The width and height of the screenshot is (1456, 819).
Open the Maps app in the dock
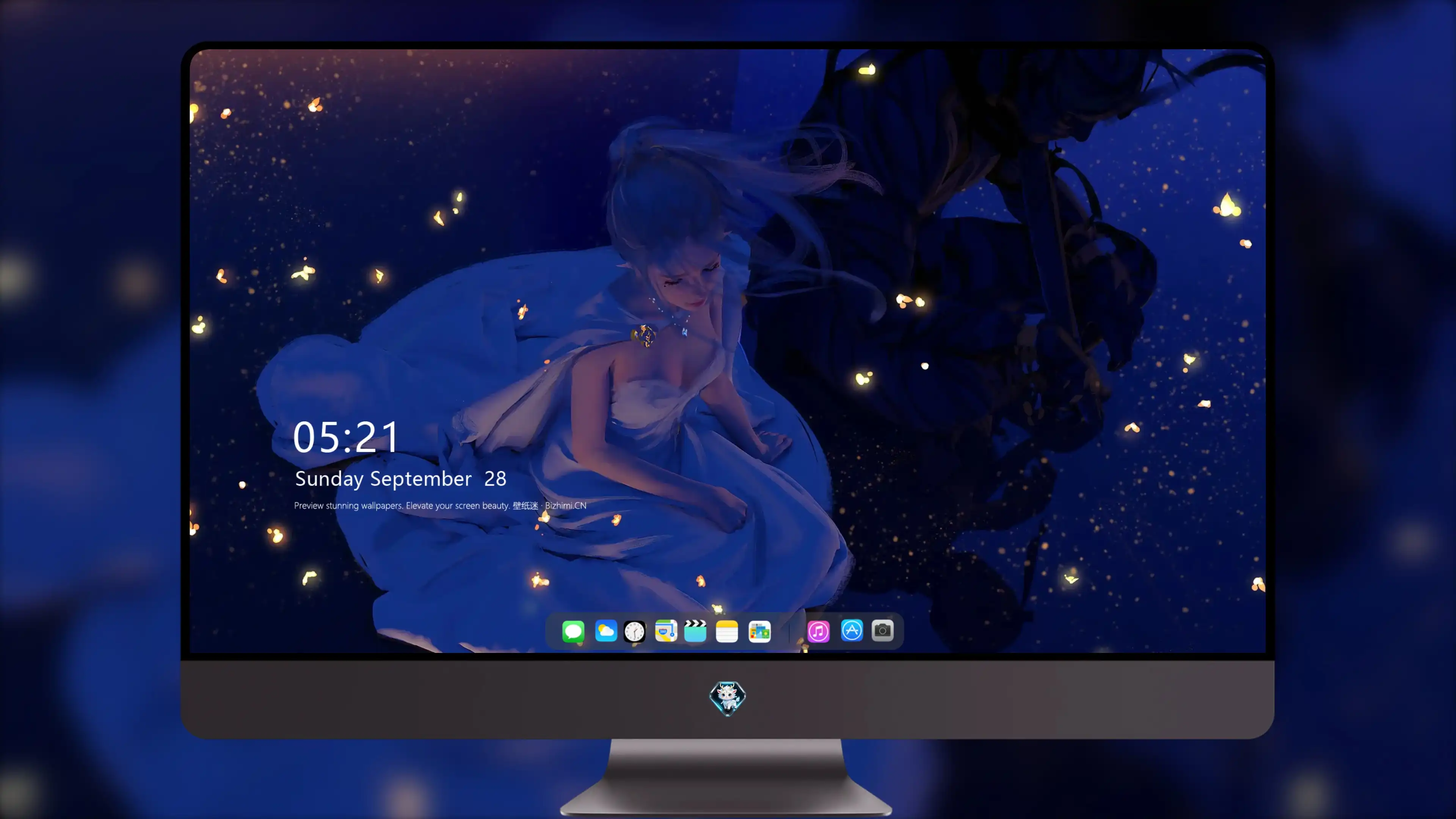(666, 631)
